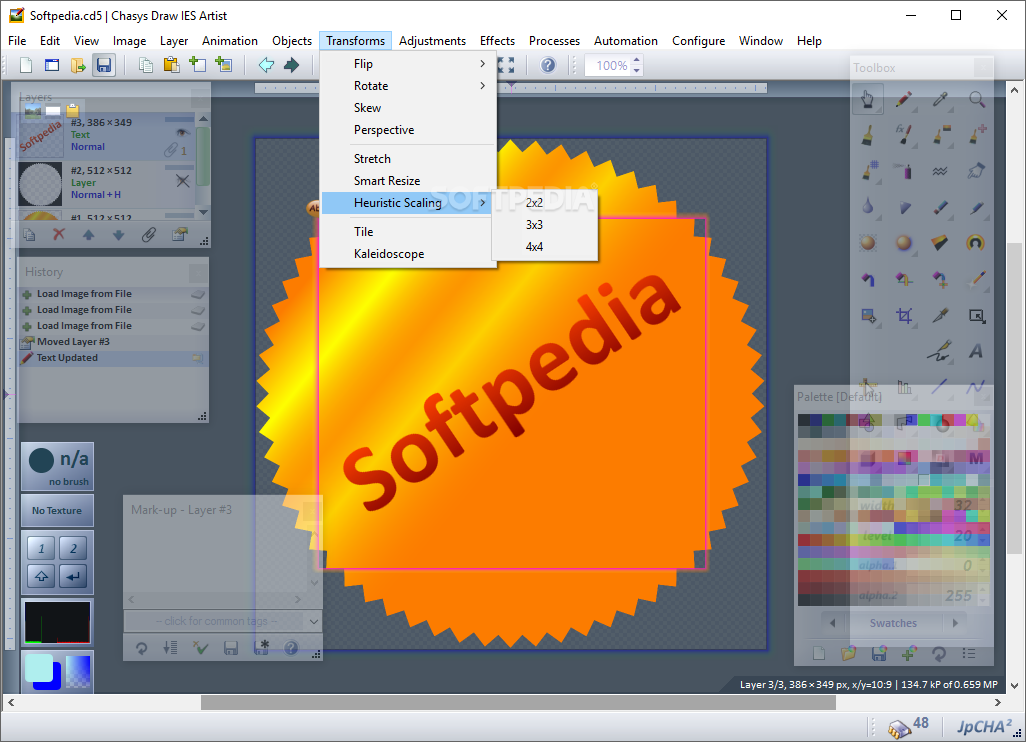Image resolution: width=1026 pixels, height=742 pixels.
Task: Select the red pencil tool in Toolbox
Action: pyautogui.click(x=904, y=99)
